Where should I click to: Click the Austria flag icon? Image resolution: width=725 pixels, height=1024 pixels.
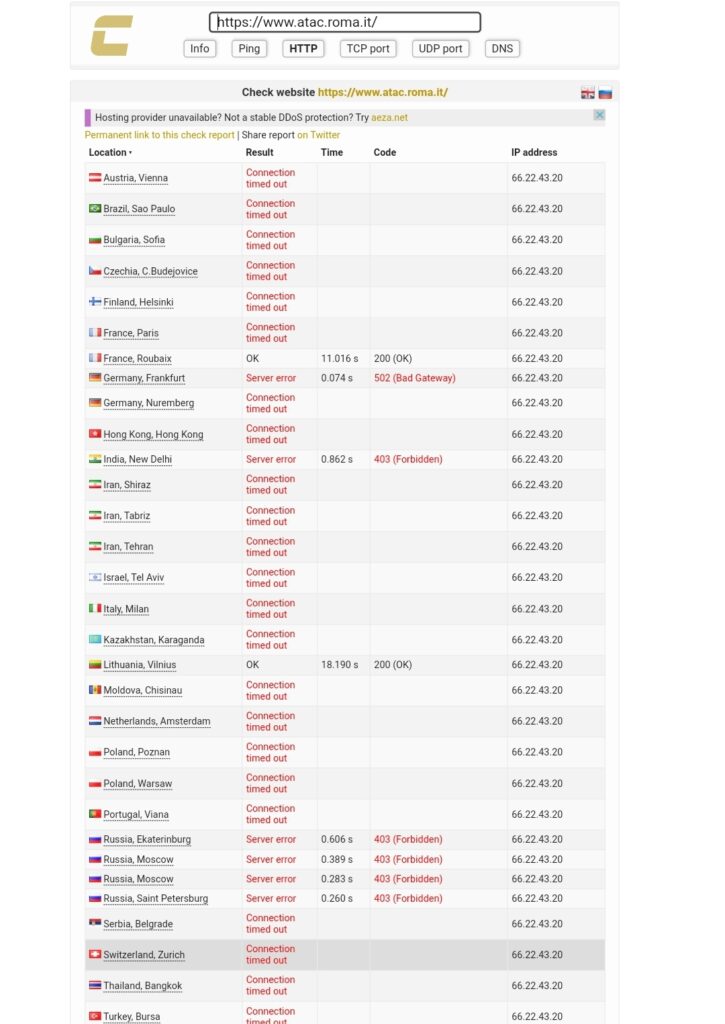coord(95,178)
